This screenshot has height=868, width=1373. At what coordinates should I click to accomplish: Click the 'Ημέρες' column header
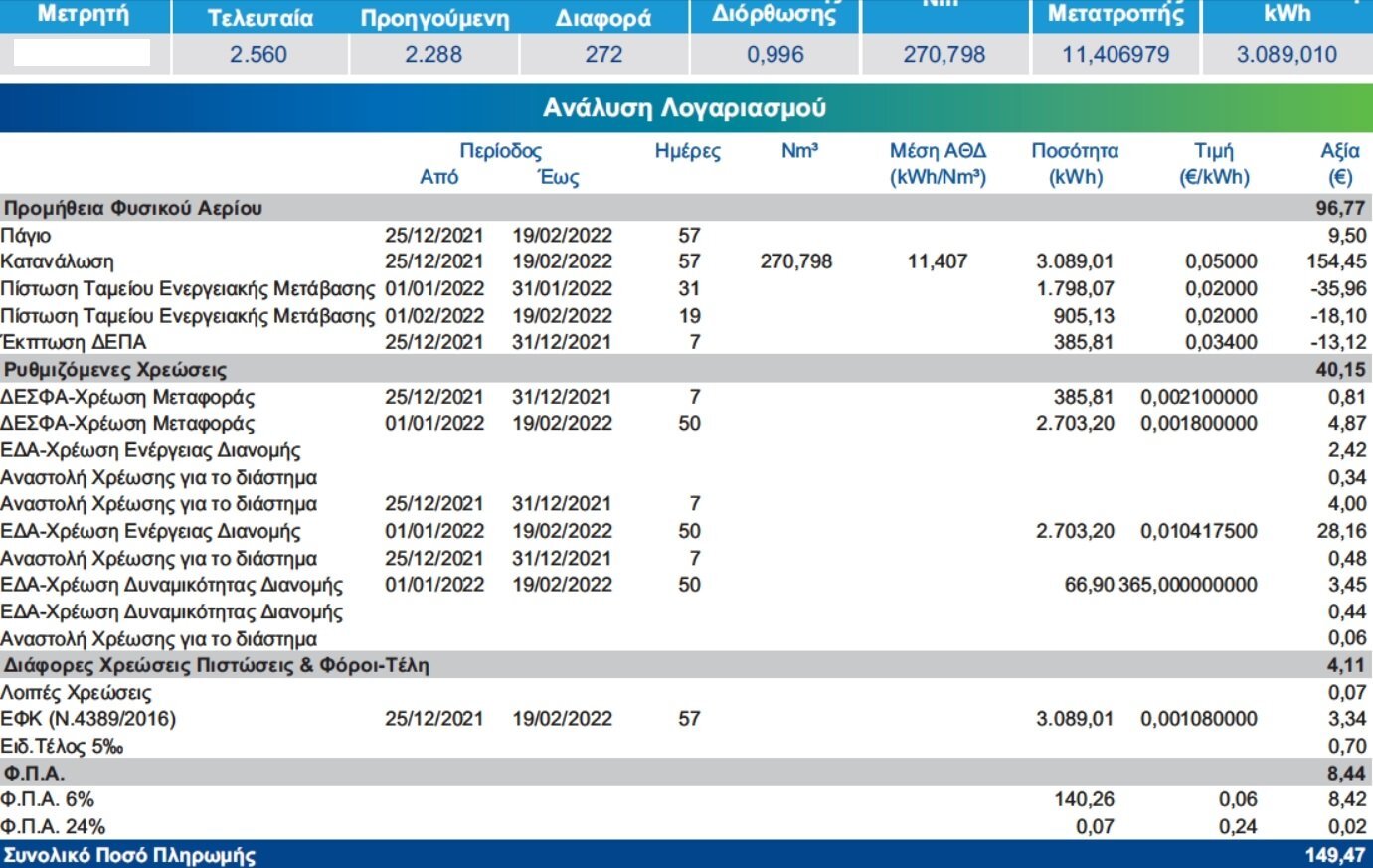click(x=688, y=151)
